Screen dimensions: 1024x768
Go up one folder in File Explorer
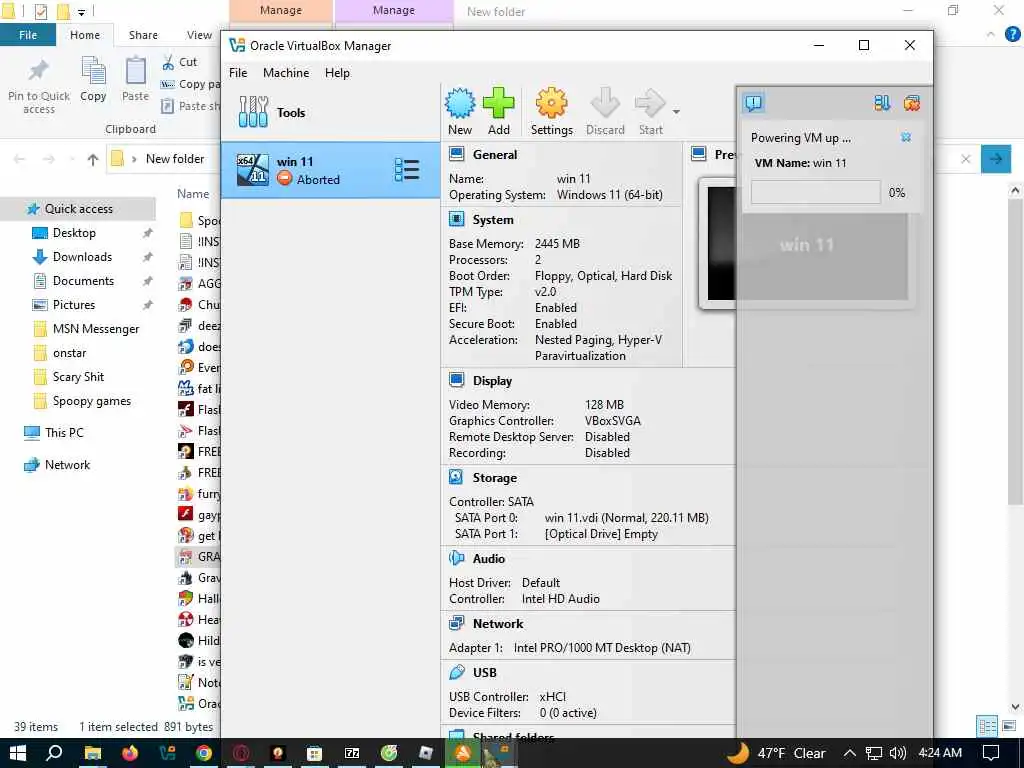(x=92, y=159)
